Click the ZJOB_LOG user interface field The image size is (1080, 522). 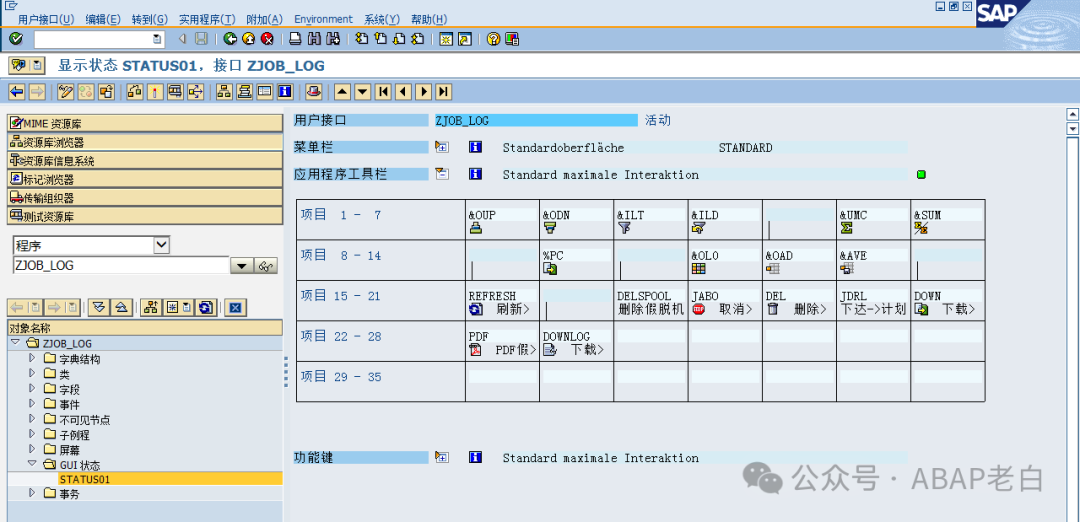coord(537,121)
